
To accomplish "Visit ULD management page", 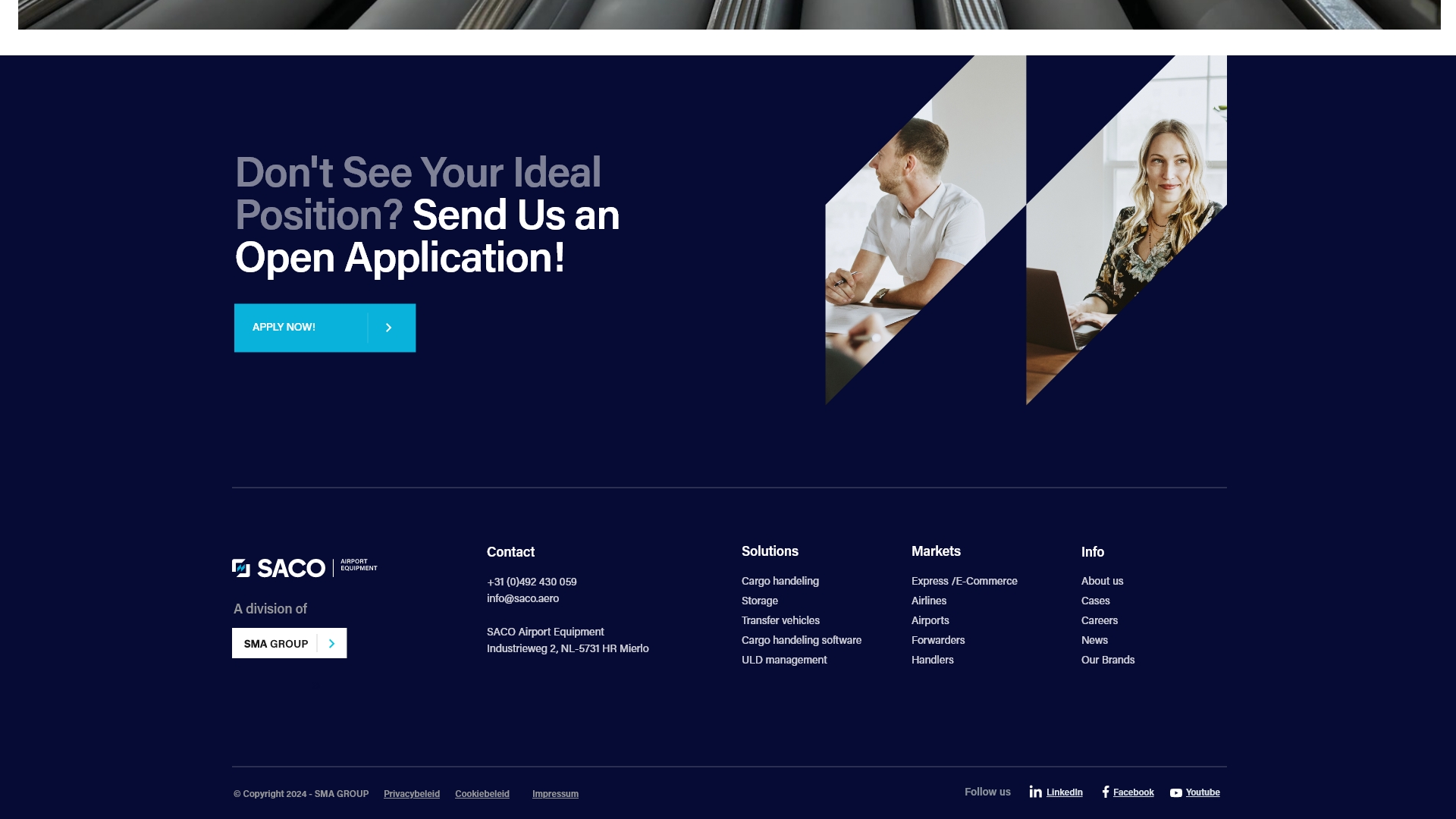I will [x=784, y=660].
